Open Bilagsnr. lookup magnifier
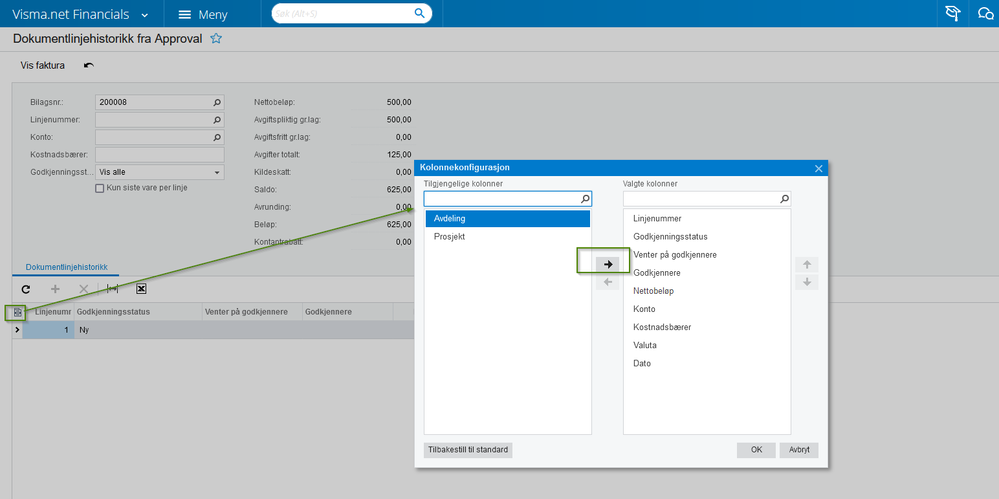 tap(217, 101)
